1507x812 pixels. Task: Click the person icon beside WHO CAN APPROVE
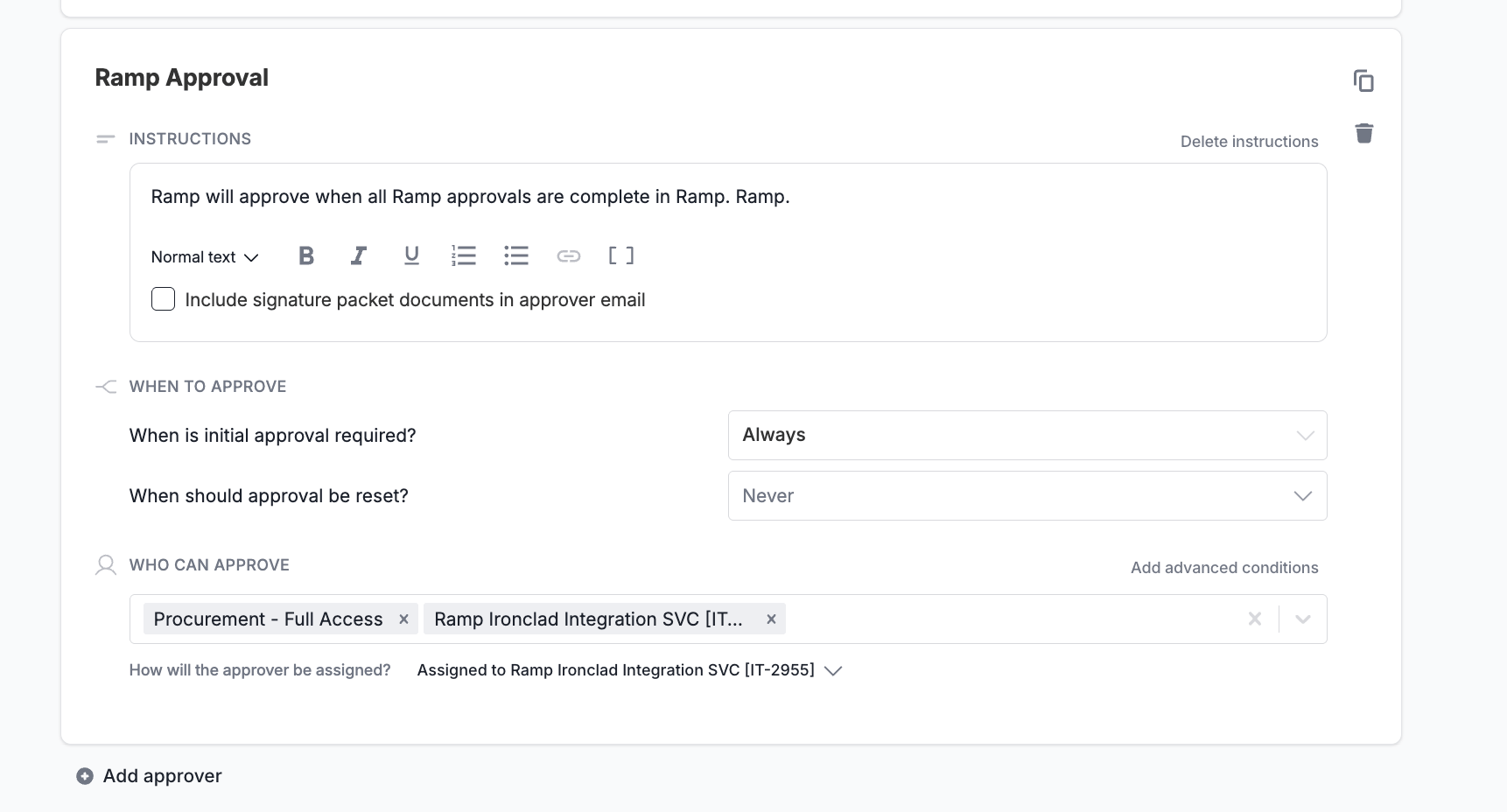(105, 565)
